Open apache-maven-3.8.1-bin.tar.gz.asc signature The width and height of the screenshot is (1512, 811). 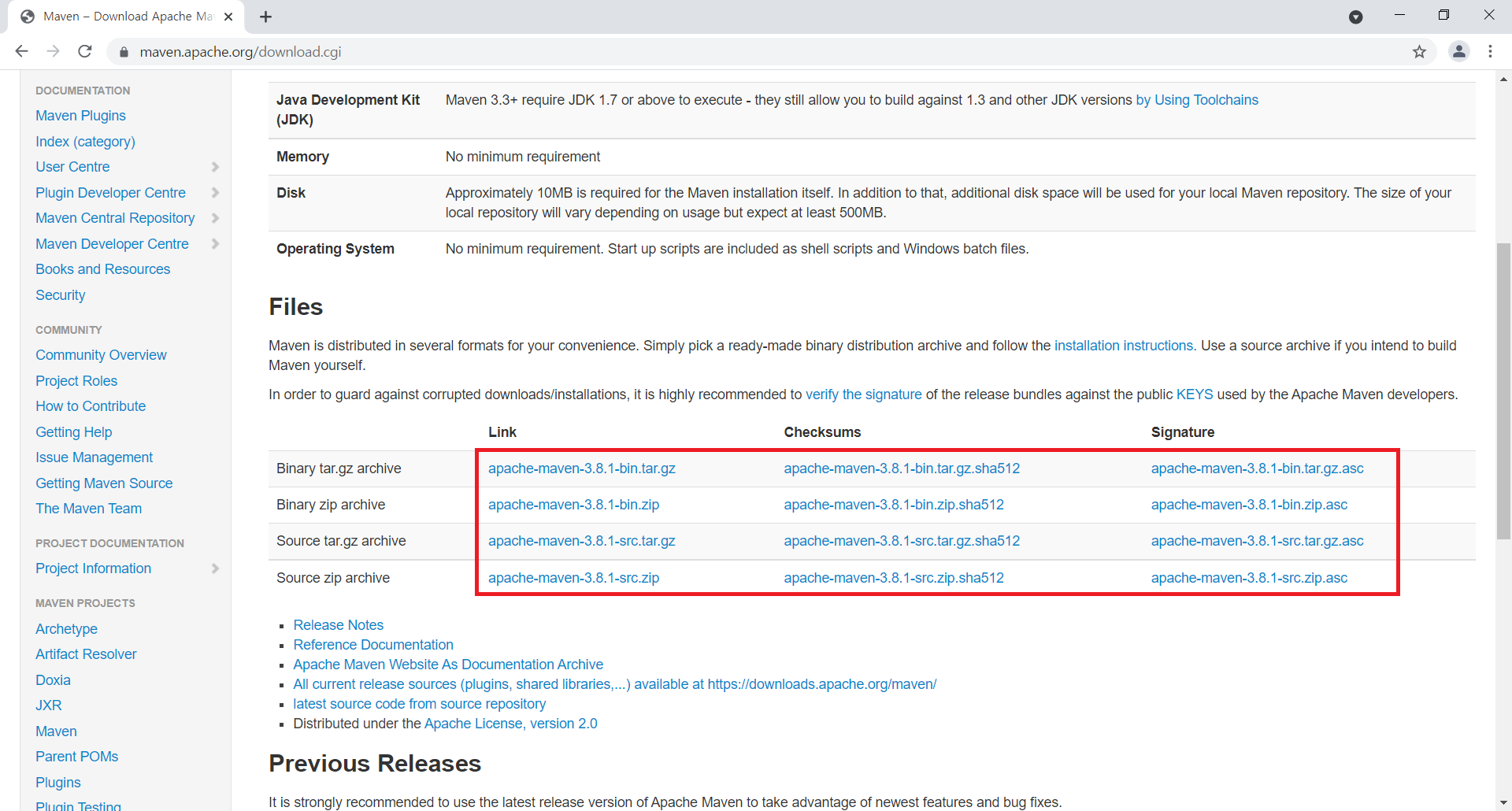click(x=1257, y=468)
